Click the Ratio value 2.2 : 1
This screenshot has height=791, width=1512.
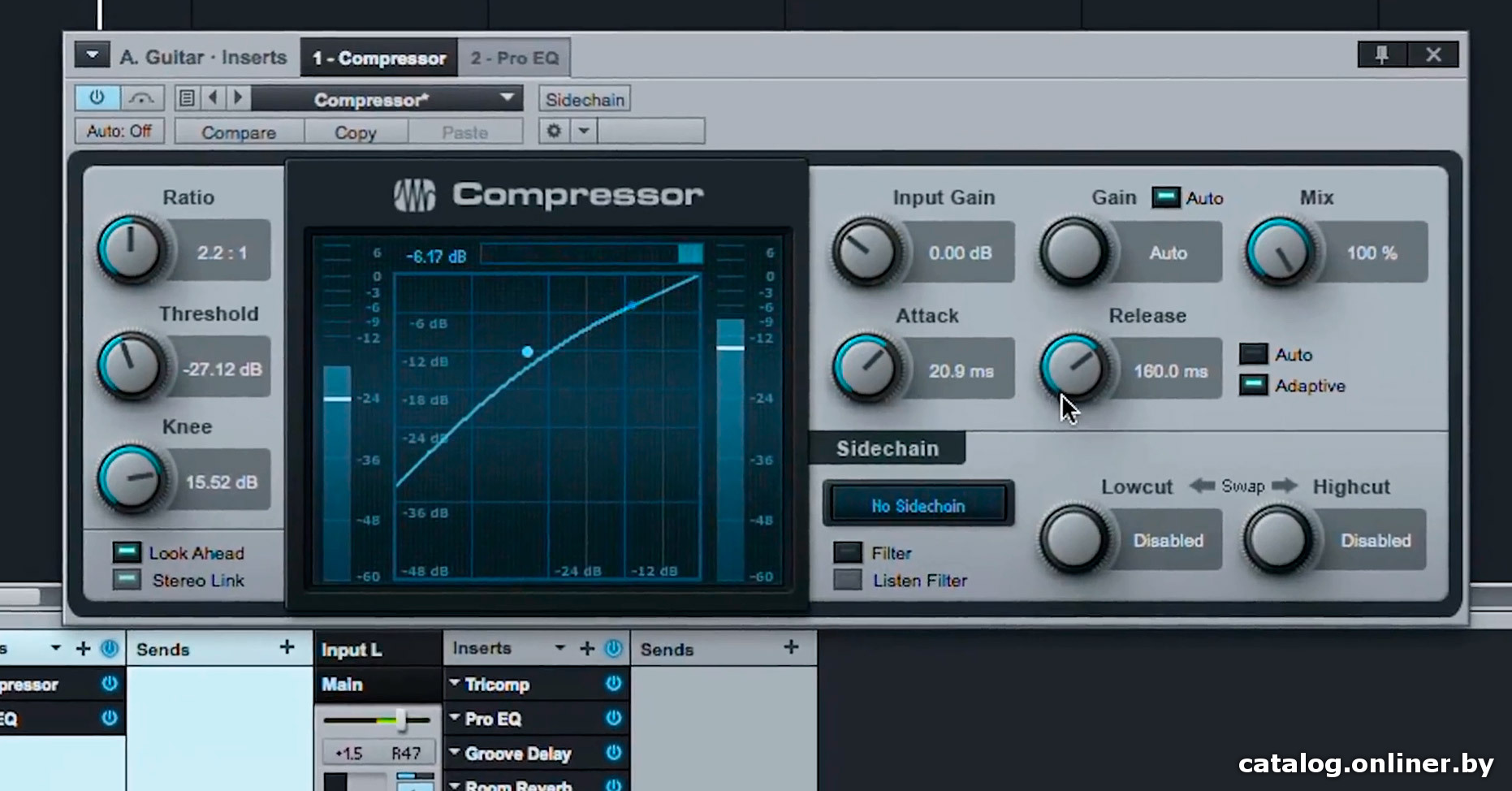[x=222, y=253]
